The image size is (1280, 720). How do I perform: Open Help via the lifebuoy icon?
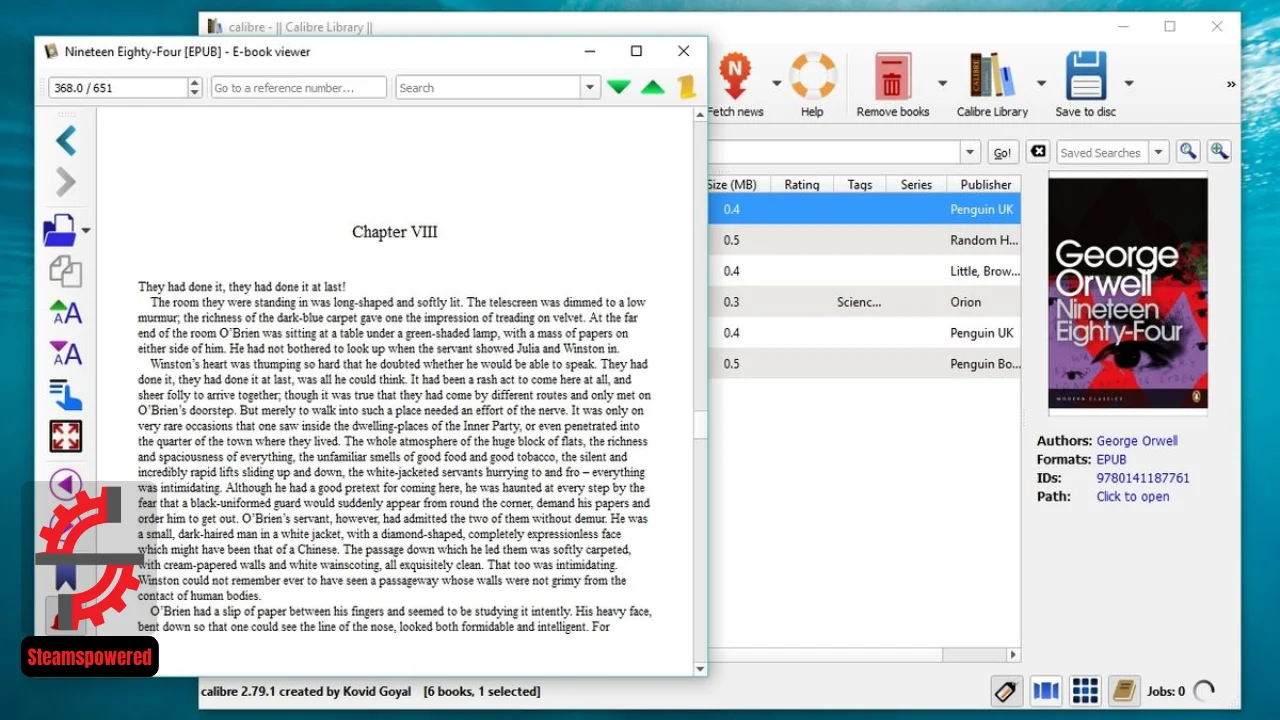pos(812,76)
